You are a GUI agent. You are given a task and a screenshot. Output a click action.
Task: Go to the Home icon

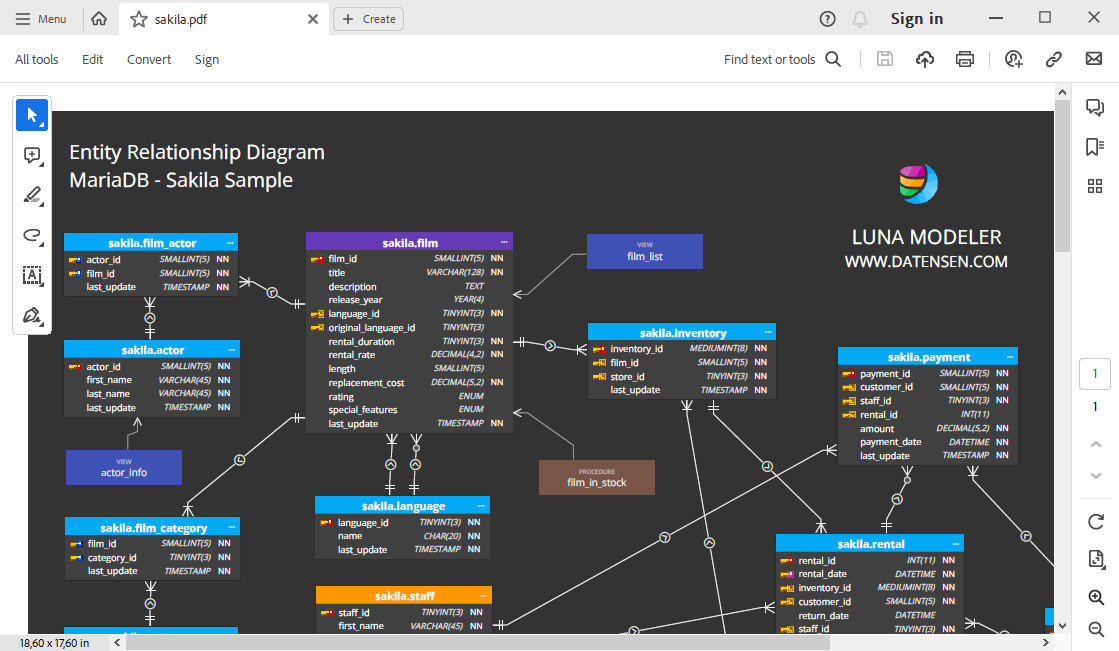click(x=99, y=19)
